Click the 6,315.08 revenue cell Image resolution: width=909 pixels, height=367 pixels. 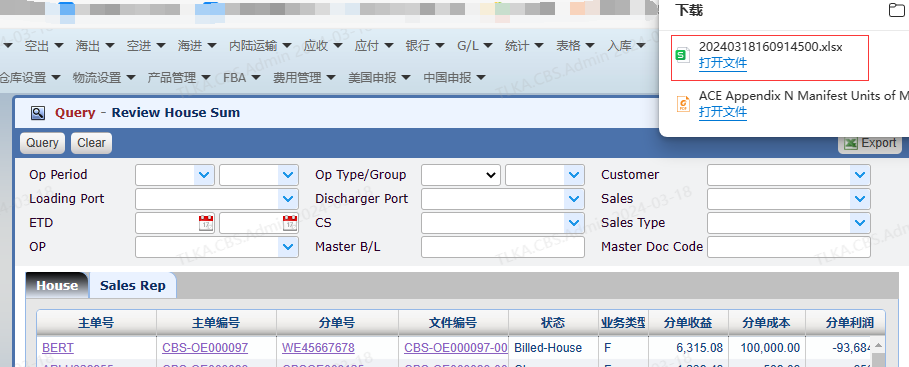(x=688, y=348)
